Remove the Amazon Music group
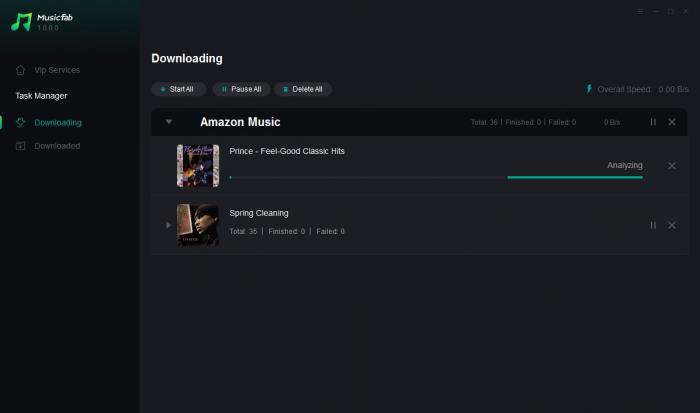Screen dimensions: 700x413 672,122
